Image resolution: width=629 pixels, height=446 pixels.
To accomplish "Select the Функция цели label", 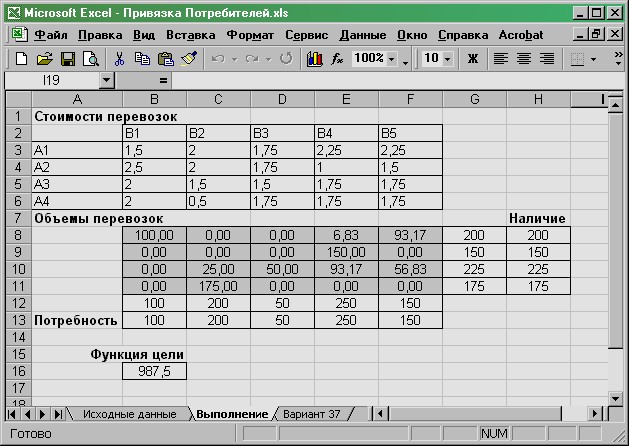I will [137, 354].
